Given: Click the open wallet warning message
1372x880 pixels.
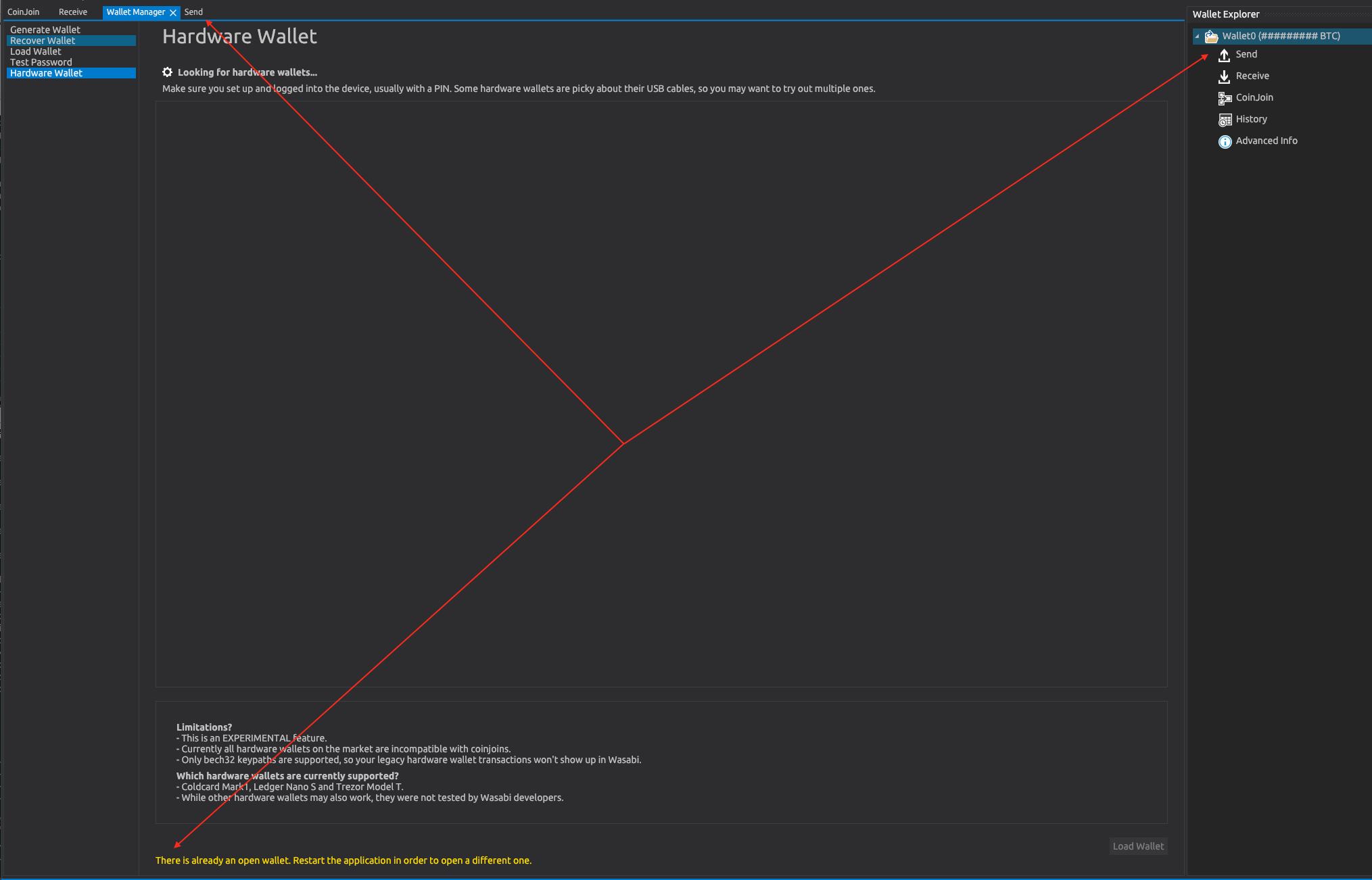Looking at the screenshot, I should click(x=344, y=860).
